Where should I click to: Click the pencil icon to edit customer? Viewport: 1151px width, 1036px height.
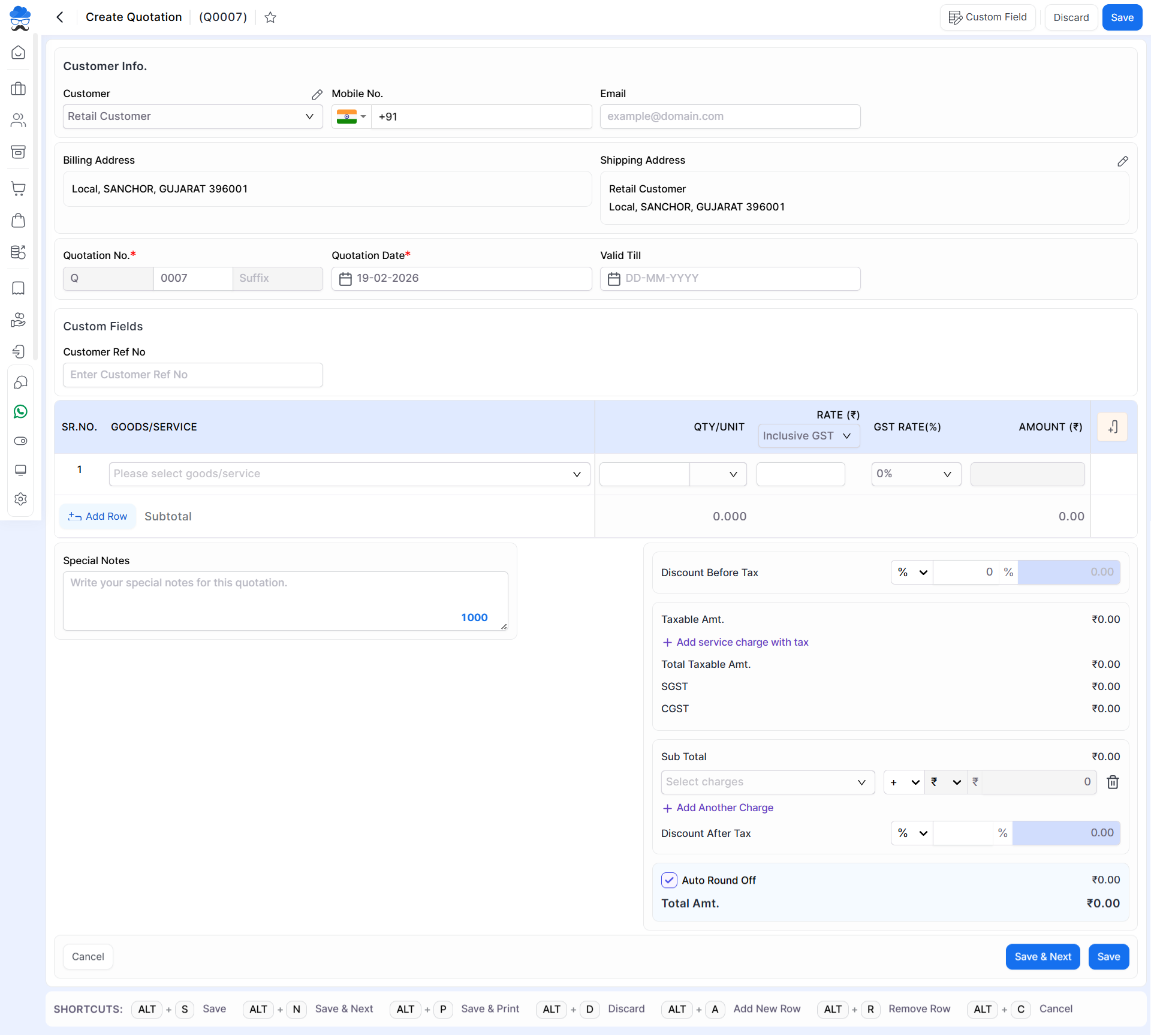(x=317, y=95)
